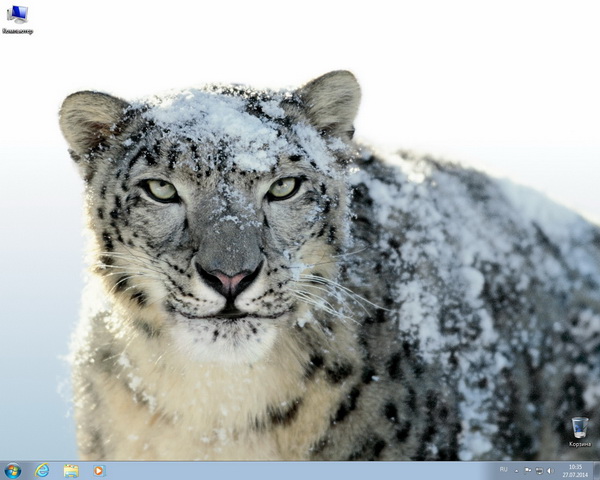Open the Computer desktop icon
The height and width of the screenshot is (480, 600).
[16, 15]
